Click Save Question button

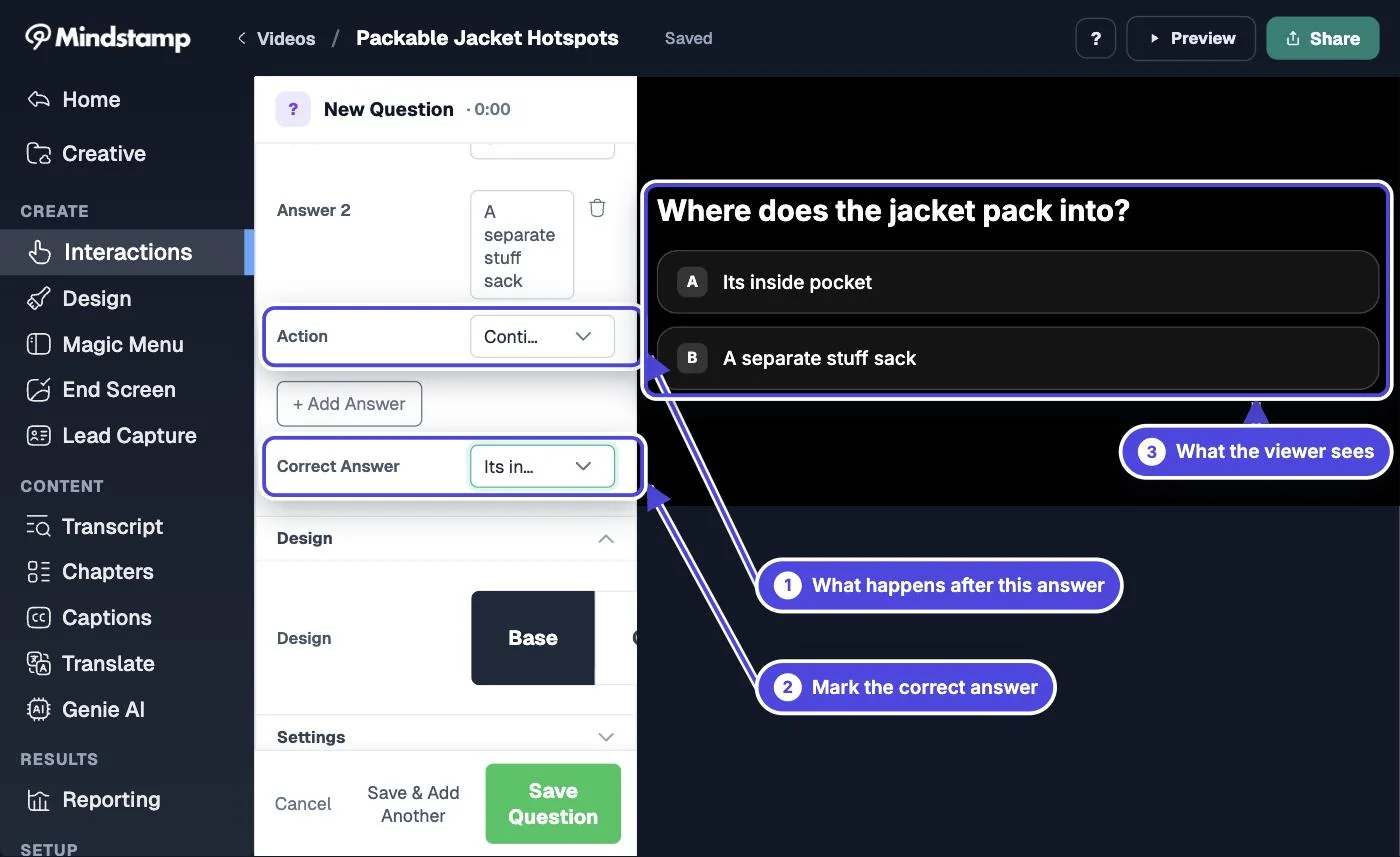[553, 804]
